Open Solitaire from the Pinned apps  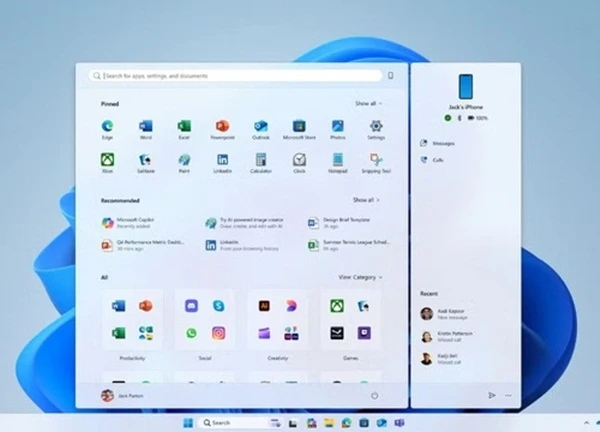[146, 163]
